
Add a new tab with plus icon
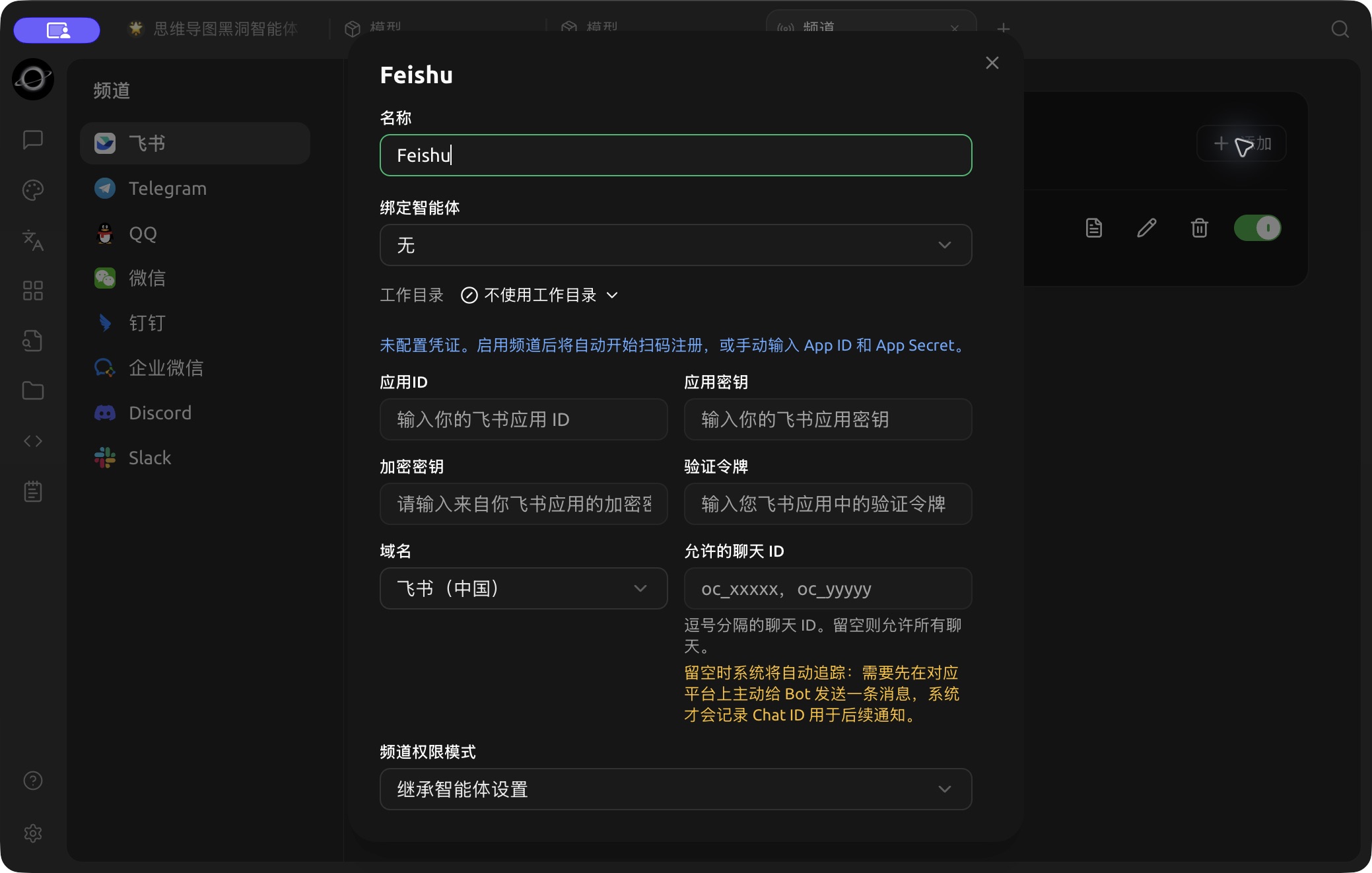tap(1004, 28)
